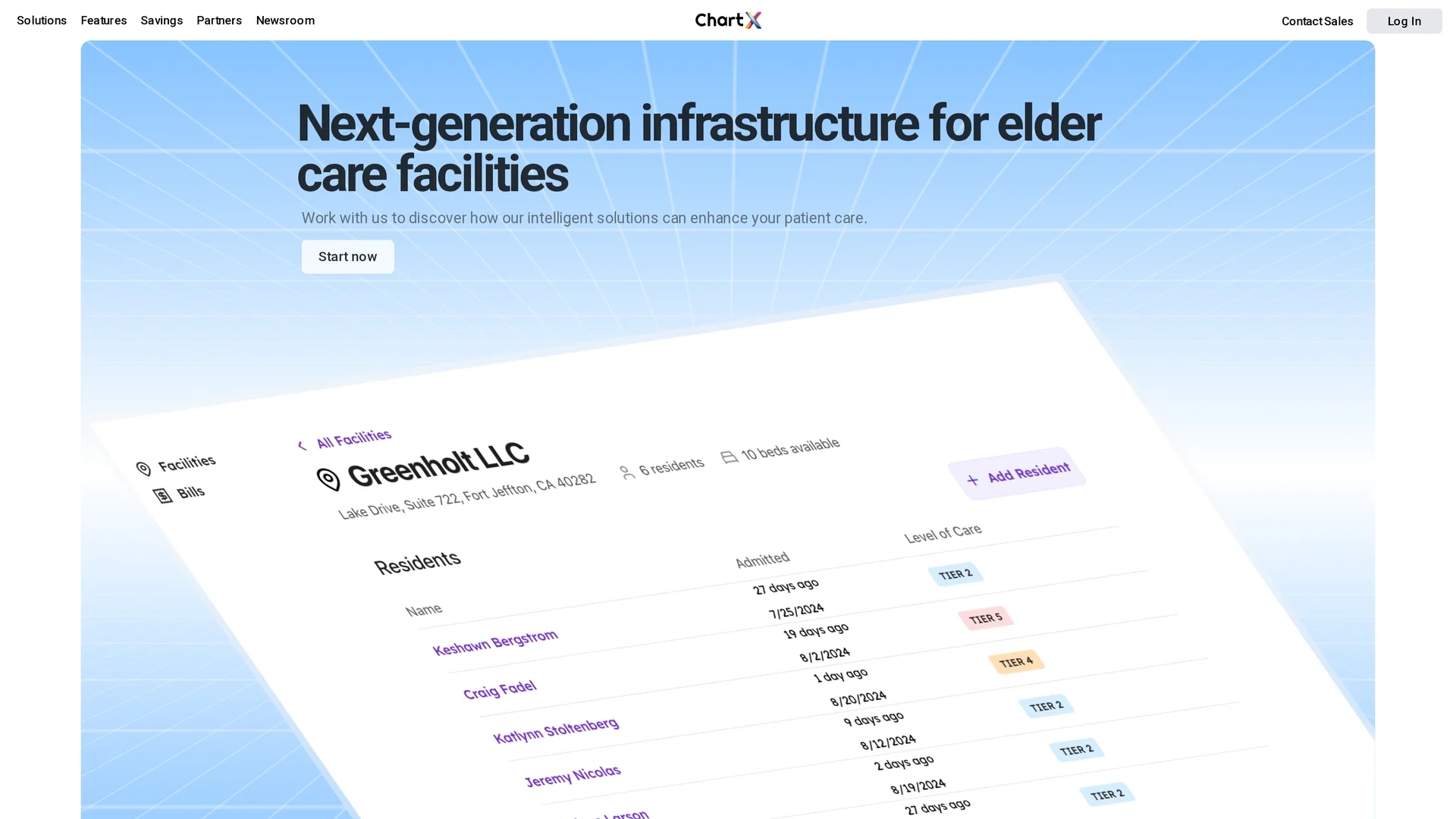Click the map pin icon beside Greenholt LLC
The height and width of the screenshot is (819, 1456).
(328, 479)
